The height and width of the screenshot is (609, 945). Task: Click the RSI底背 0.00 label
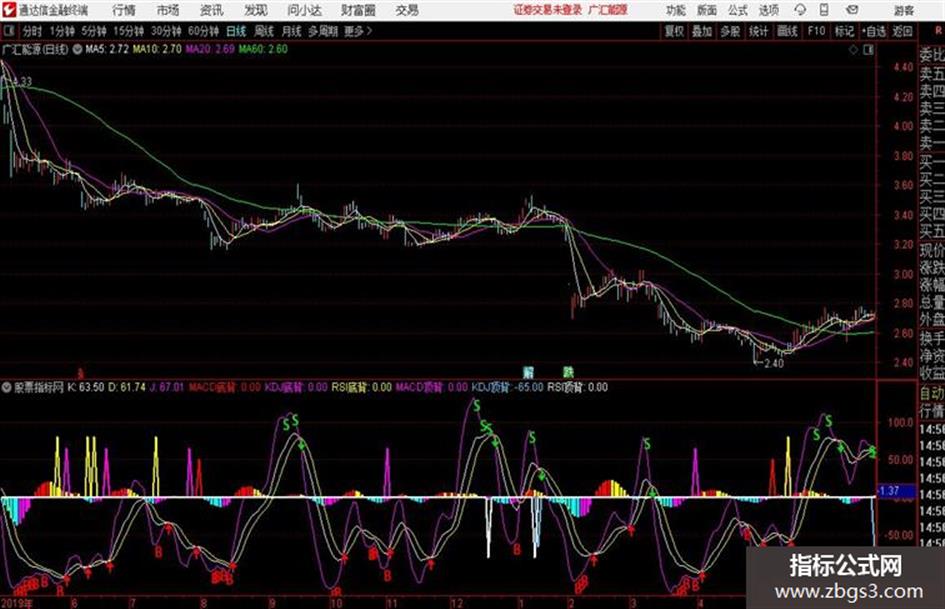(362, 387)
